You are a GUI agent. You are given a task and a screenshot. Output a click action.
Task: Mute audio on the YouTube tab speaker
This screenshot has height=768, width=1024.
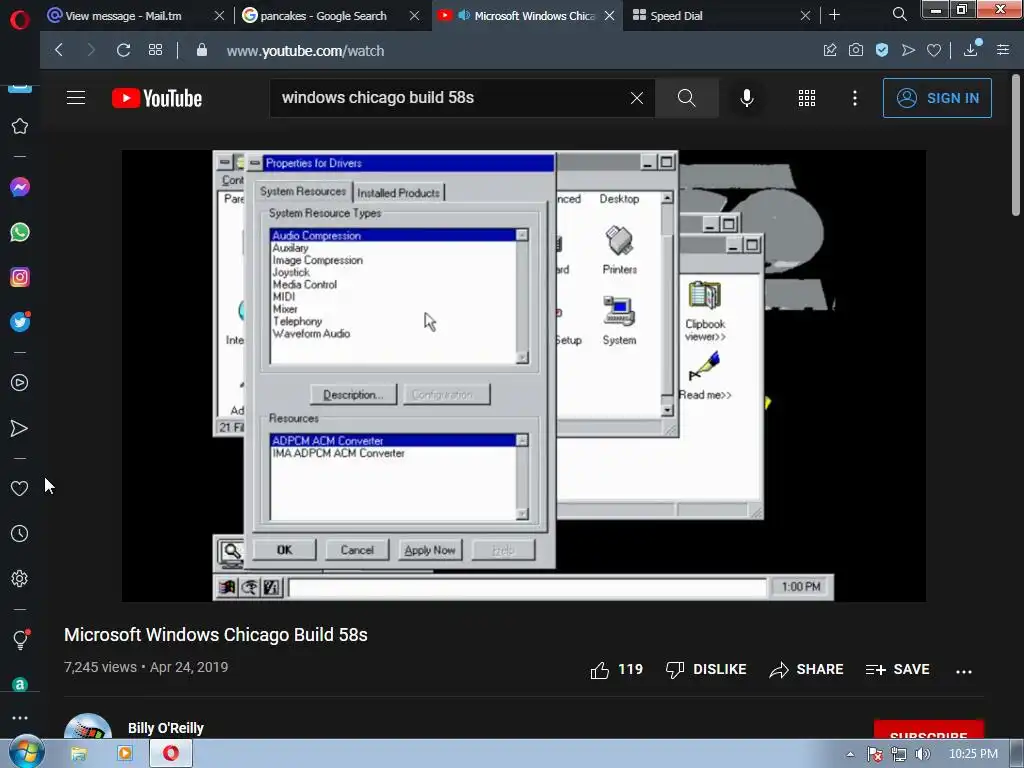[464, 15]
